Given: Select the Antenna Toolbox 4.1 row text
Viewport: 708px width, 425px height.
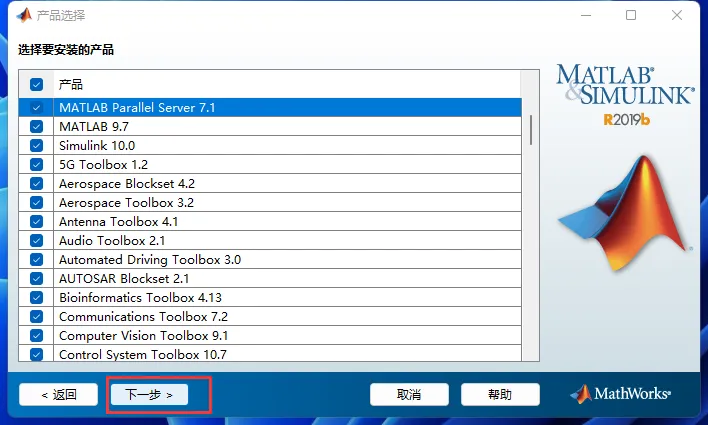Looking at the screenshot, I should 119,221.
